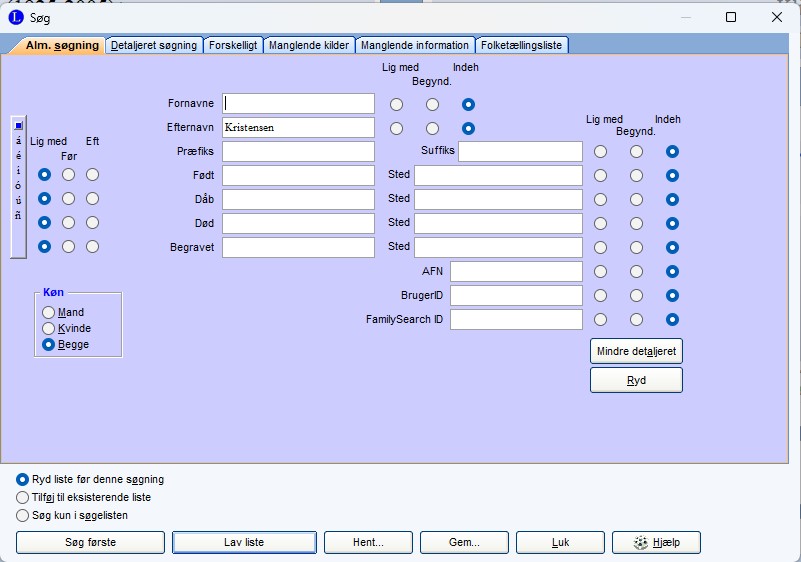The height and width of the screenshot is (562, 801).
Task: Select Tilføj til eksisterende liste option
Action: coord(23,497)
